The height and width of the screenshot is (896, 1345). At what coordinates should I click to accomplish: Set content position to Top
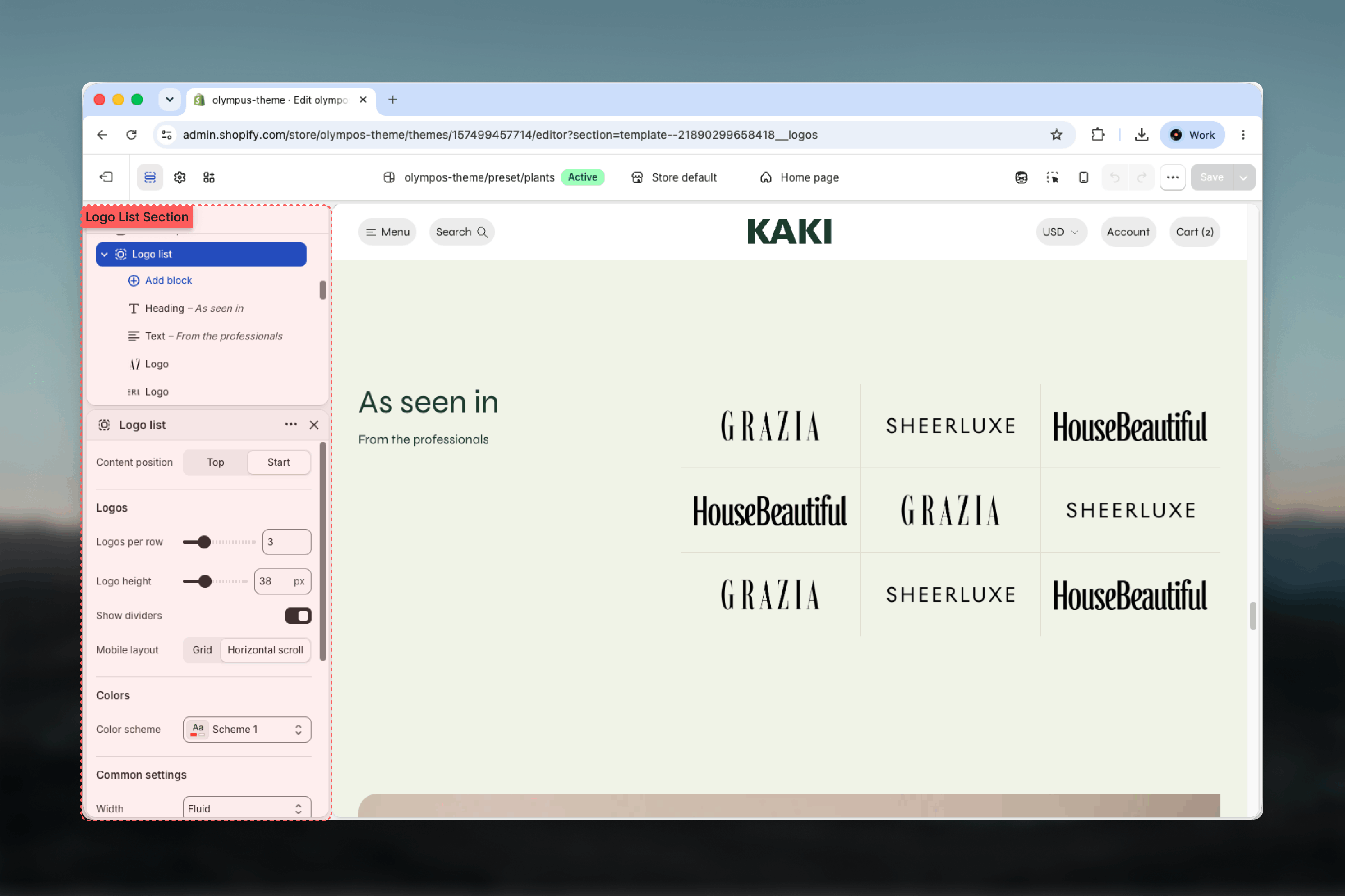click(216, 462)
